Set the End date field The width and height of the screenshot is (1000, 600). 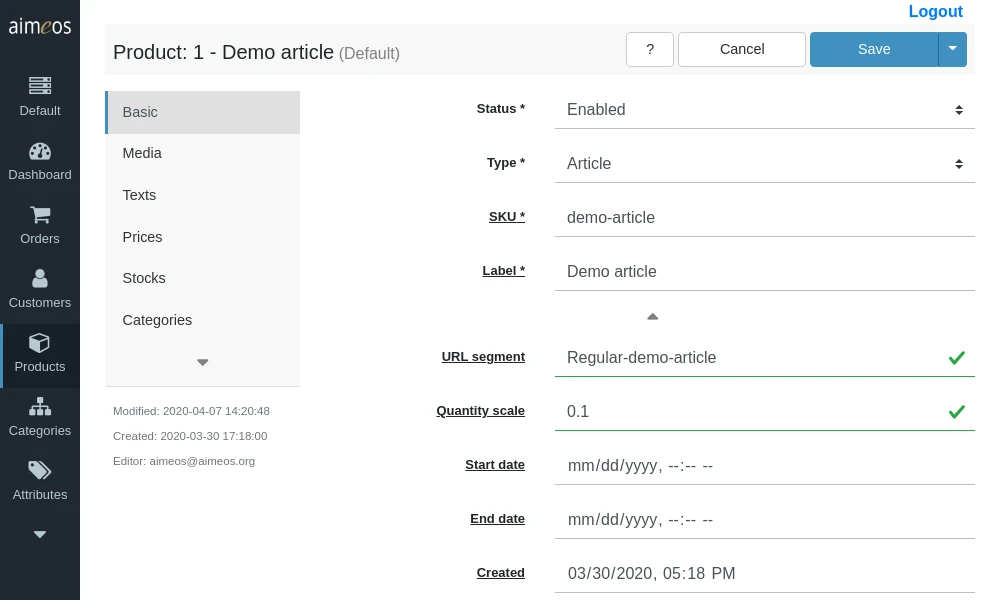(x=765, y=520)
